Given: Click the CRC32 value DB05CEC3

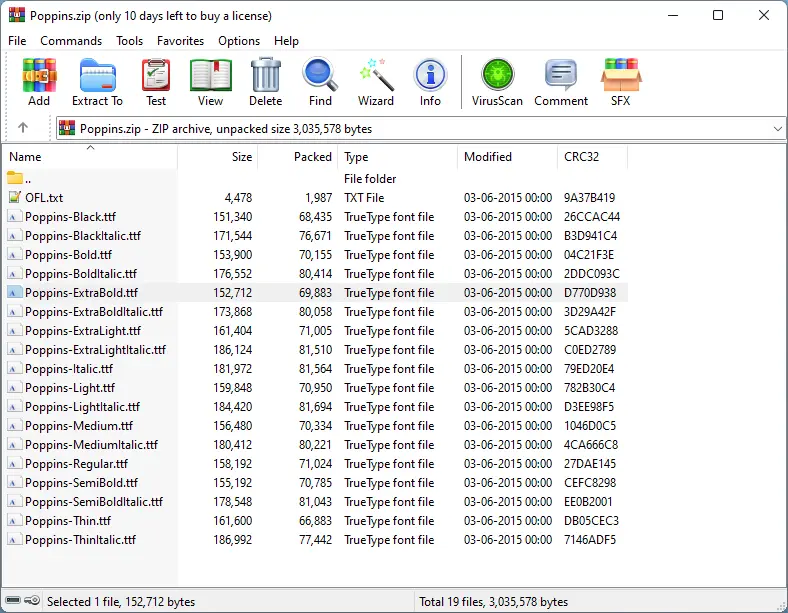Looking at the screenshot, I should tap(591, 521).
